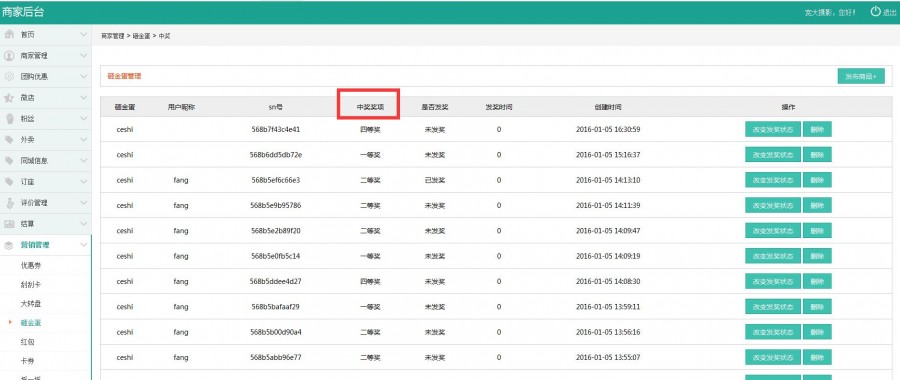Viewport: 900px width, 380px height.
Task: Click the stack icon beside 营销管理
Action: click(9, 245)
